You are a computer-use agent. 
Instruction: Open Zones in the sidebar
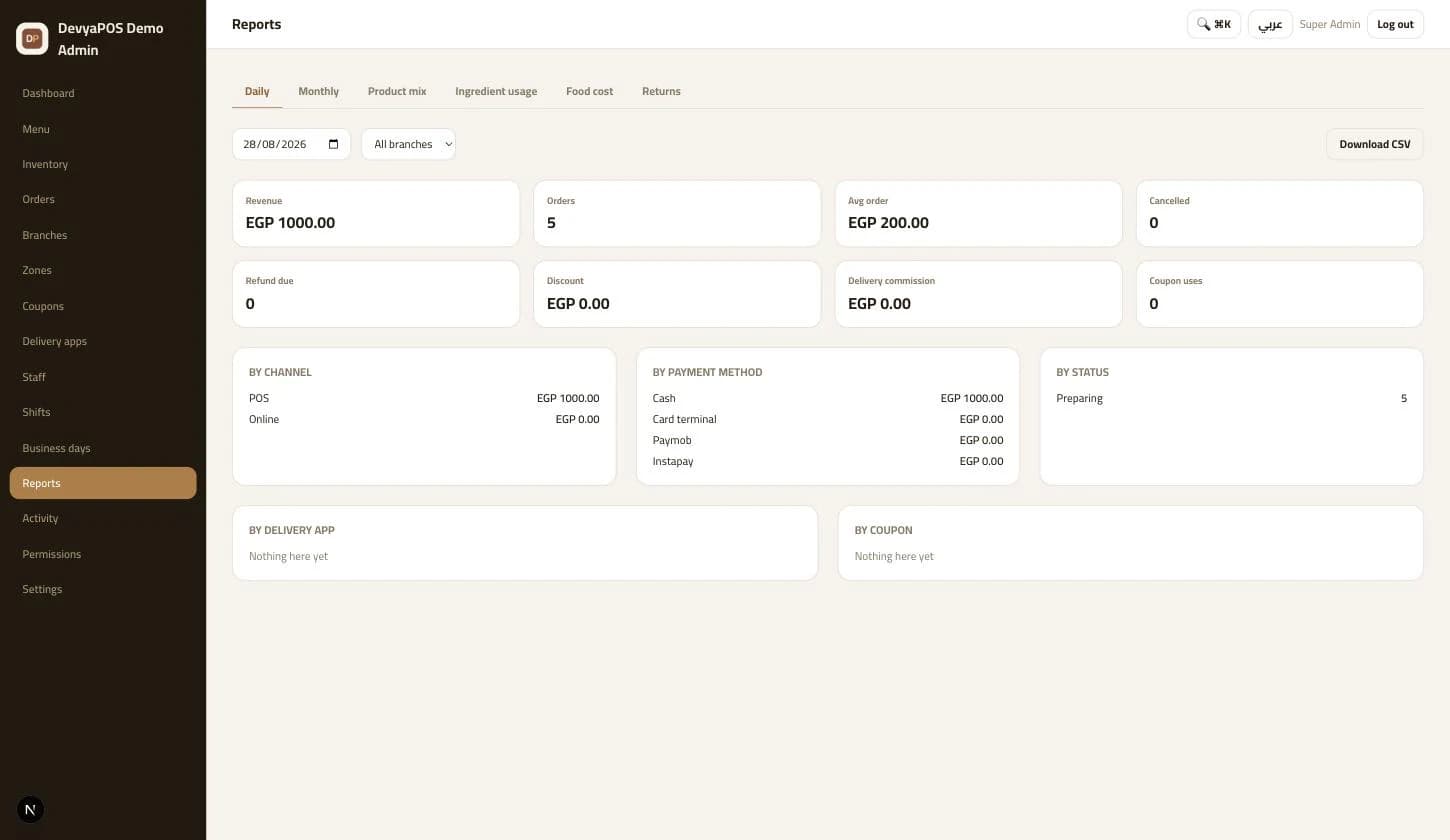103,270
